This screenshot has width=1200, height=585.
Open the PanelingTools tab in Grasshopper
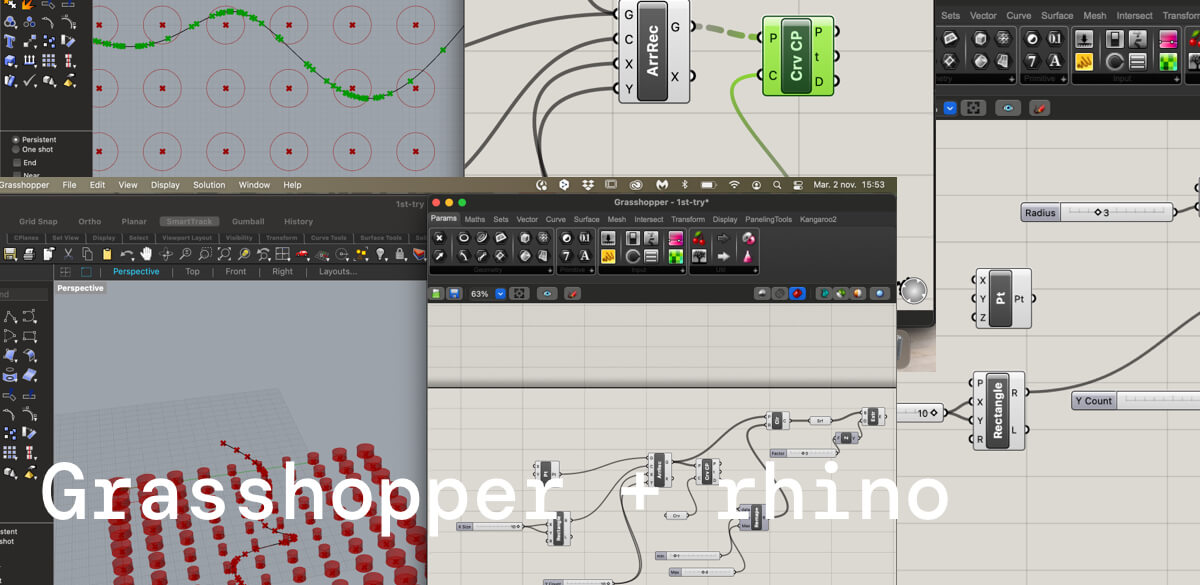pos(768,219)
